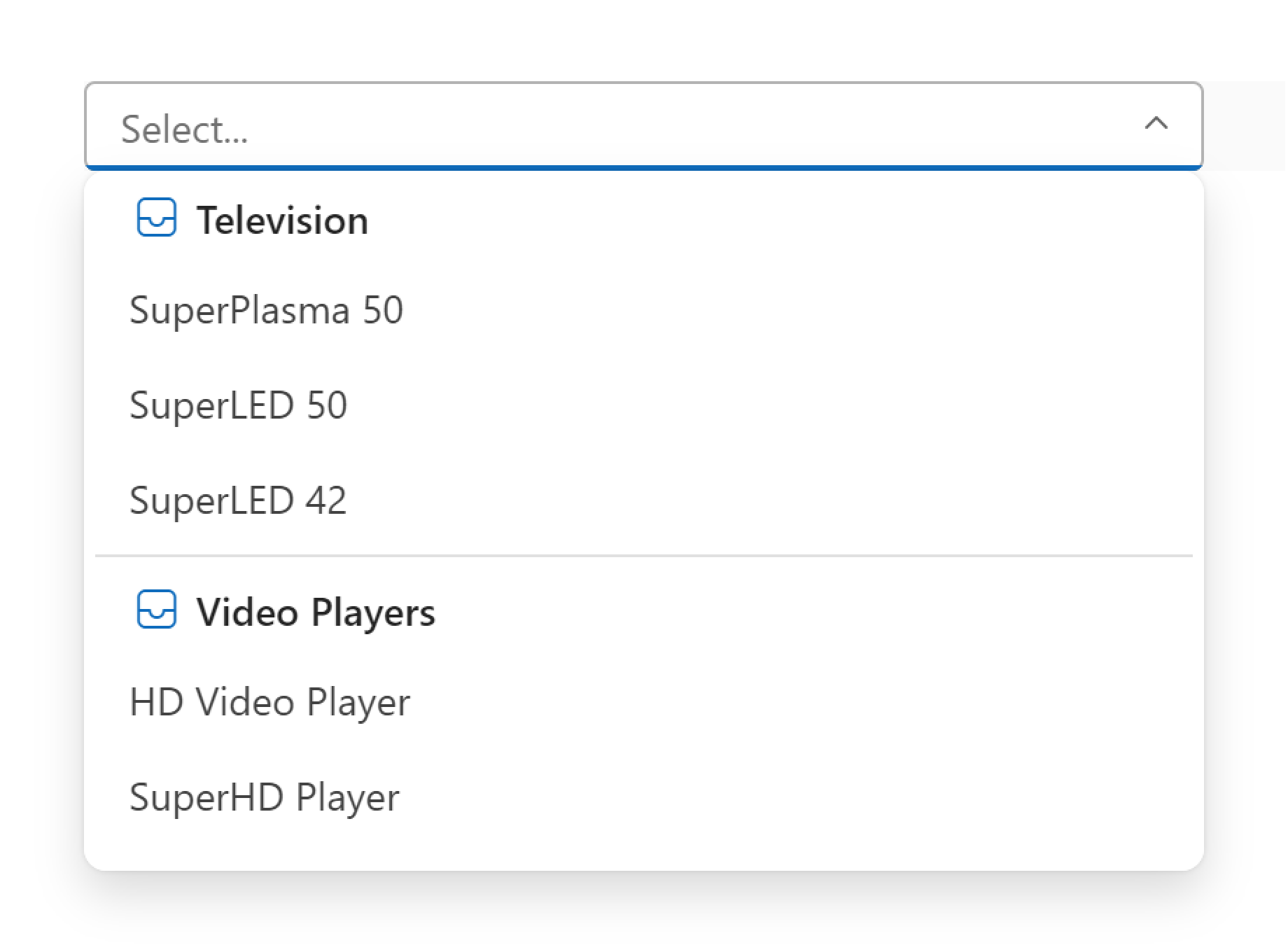The width and height of the screenshot is (1288, 952).
Task: Click the first option under Television
Action: pos(267,311)
